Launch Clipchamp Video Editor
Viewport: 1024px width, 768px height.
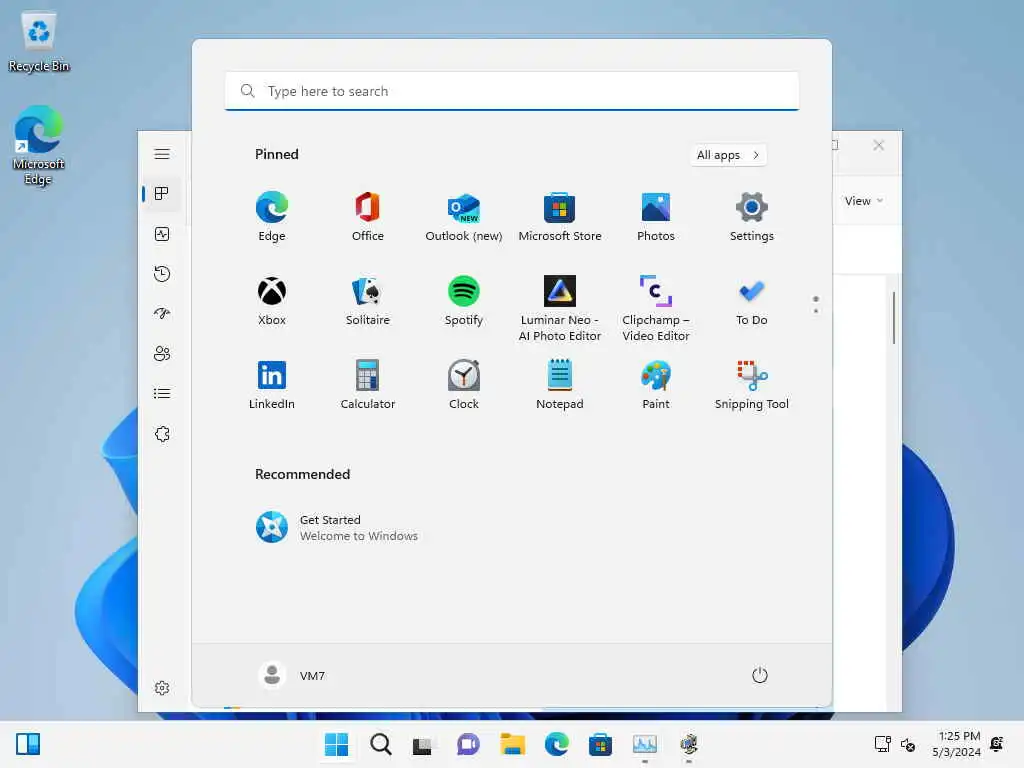coord(656,308)
